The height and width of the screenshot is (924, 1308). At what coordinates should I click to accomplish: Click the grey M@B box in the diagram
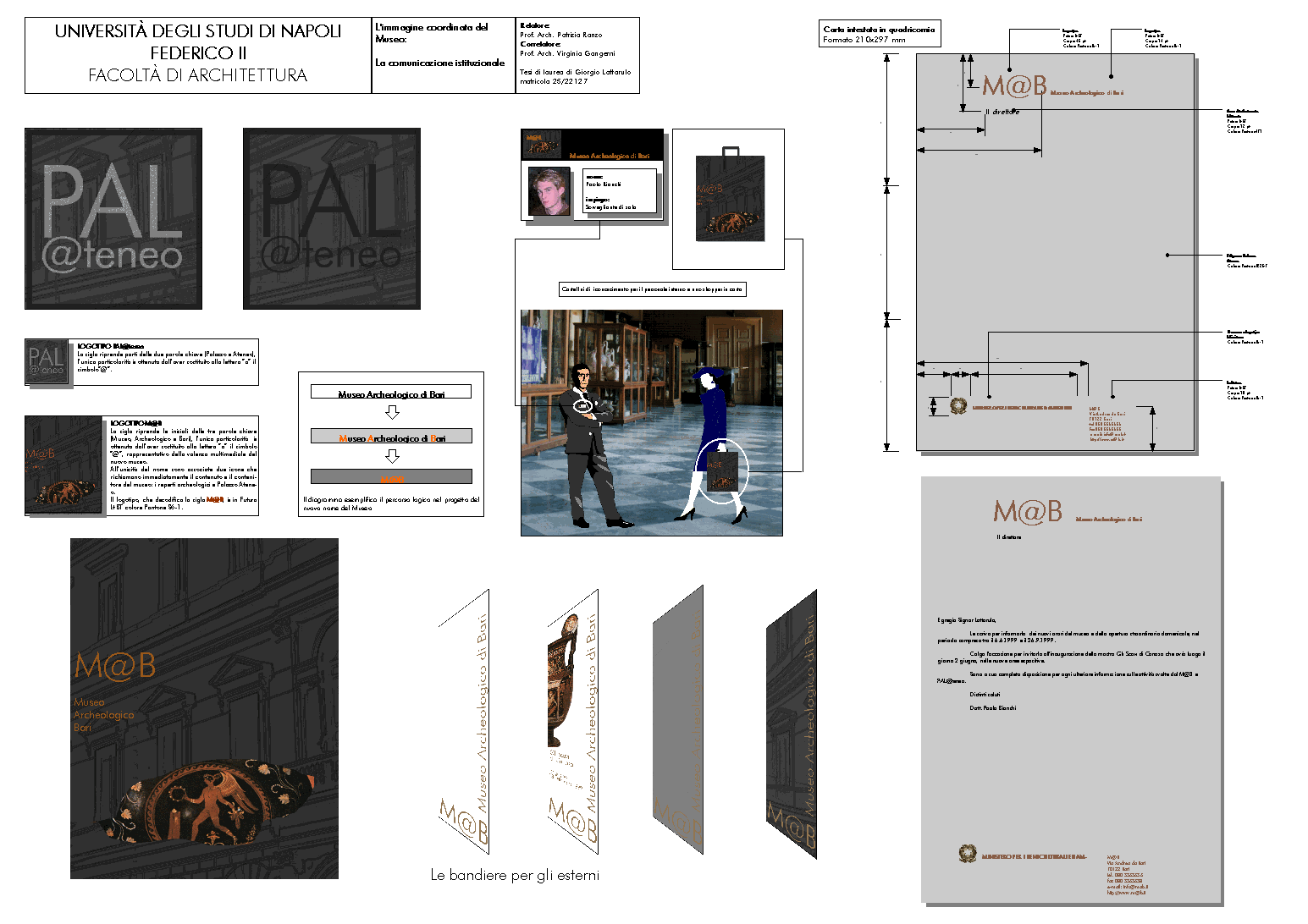click(391, 477)
